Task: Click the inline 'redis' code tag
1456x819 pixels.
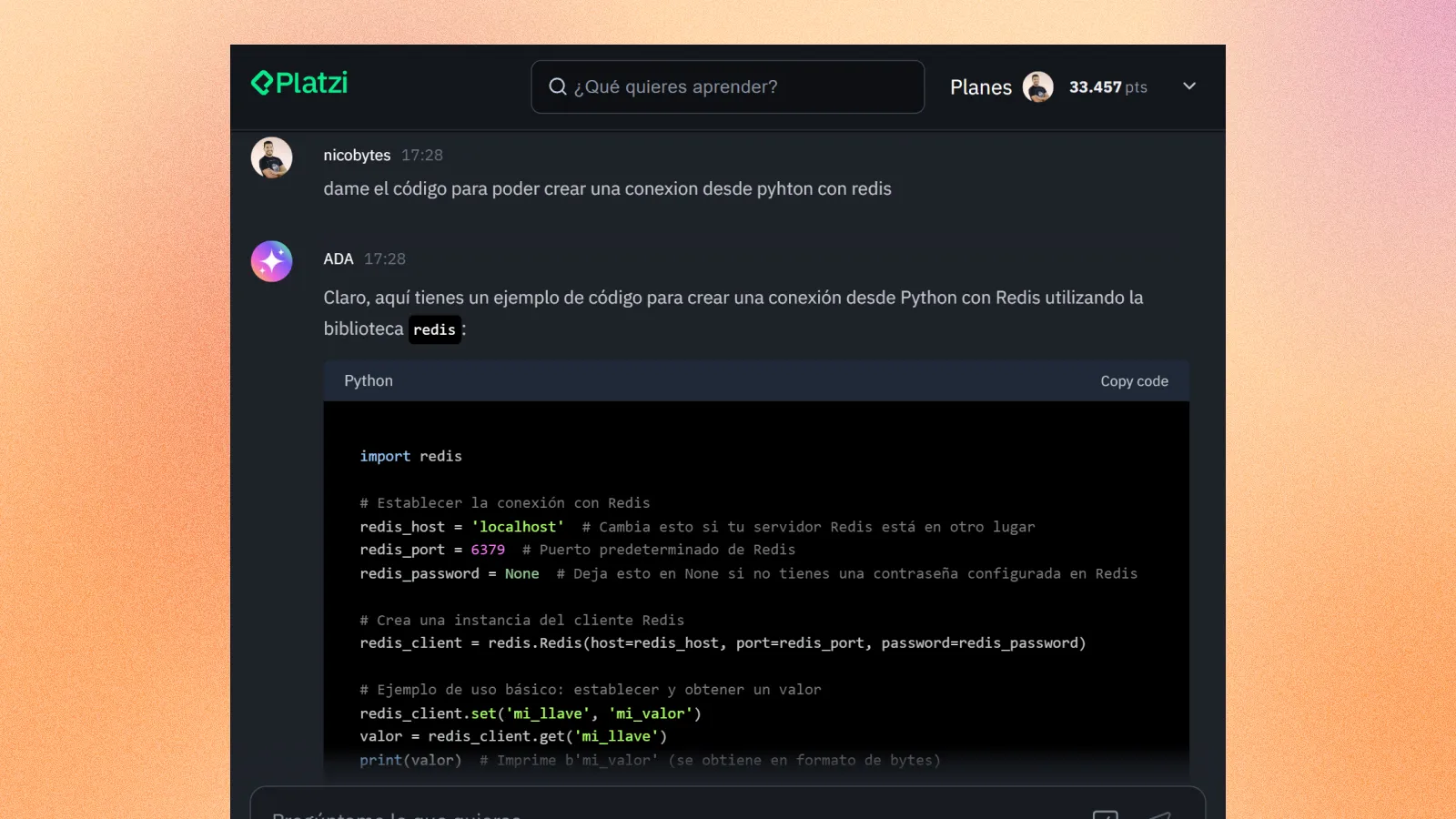Action: pyautogui.click(x=434, y=329)
